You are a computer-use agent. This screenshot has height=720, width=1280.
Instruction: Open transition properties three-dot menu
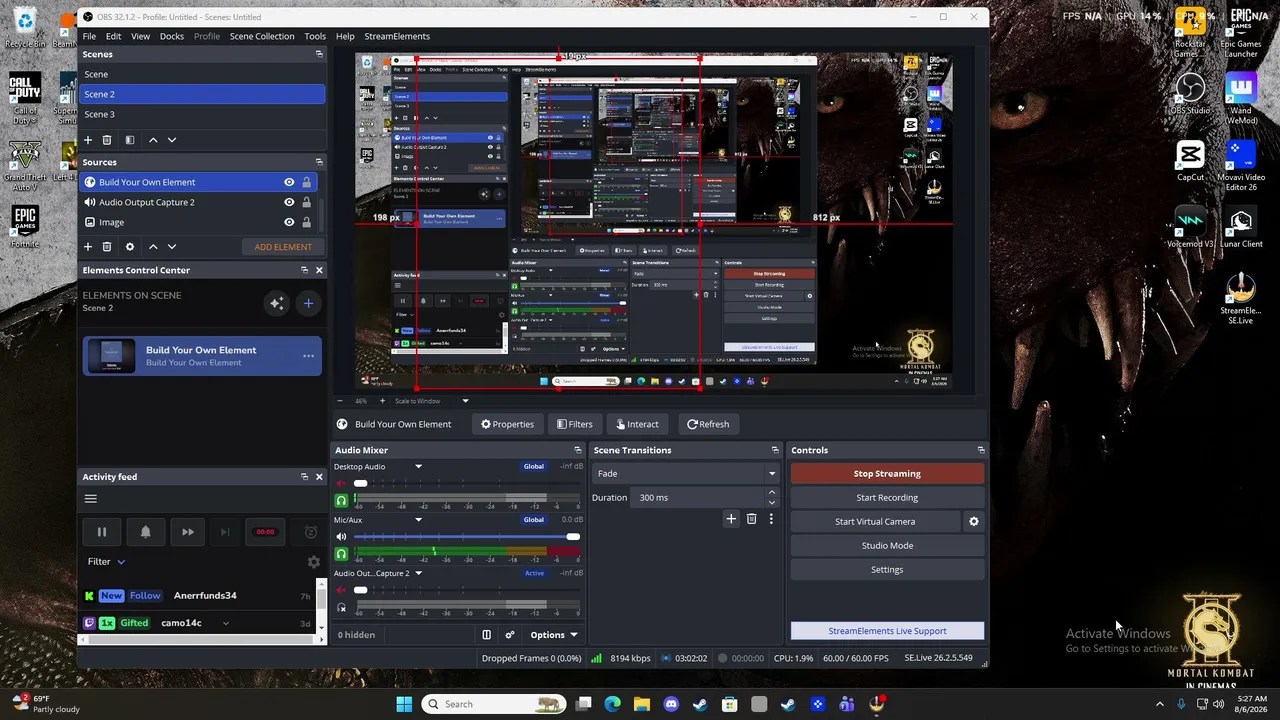coord(771,519)
